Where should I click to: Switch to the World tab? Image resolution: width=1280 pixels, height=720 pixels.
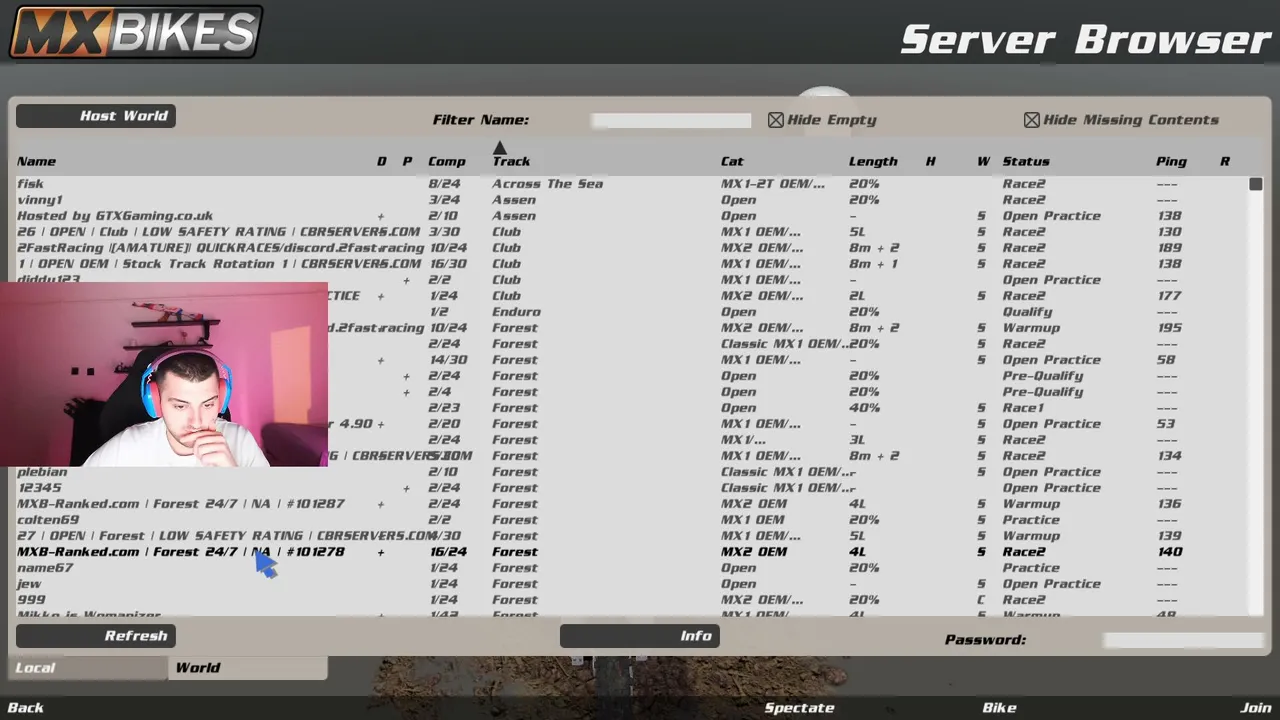(247, 668)
